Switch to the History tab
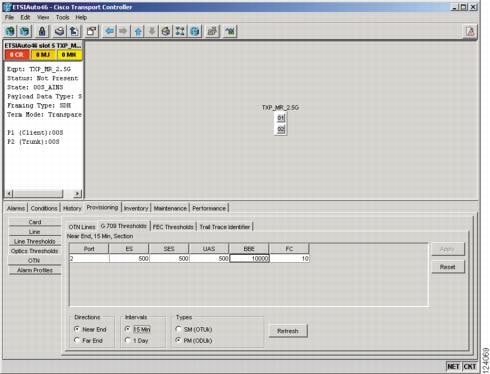Image resolution: width=490 pixels, height=374 pixels. click(72, 208)
